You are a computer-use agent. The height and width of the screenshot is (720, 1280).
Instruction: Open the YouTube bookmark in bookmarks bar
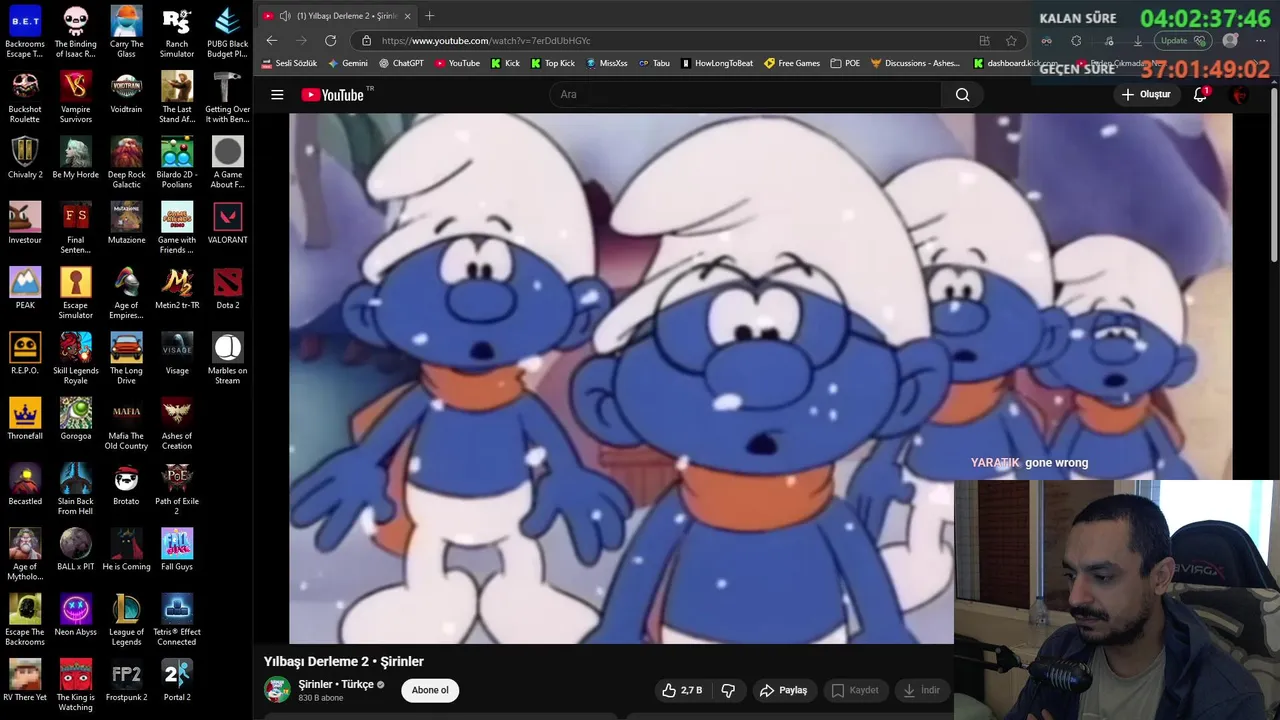457,63
